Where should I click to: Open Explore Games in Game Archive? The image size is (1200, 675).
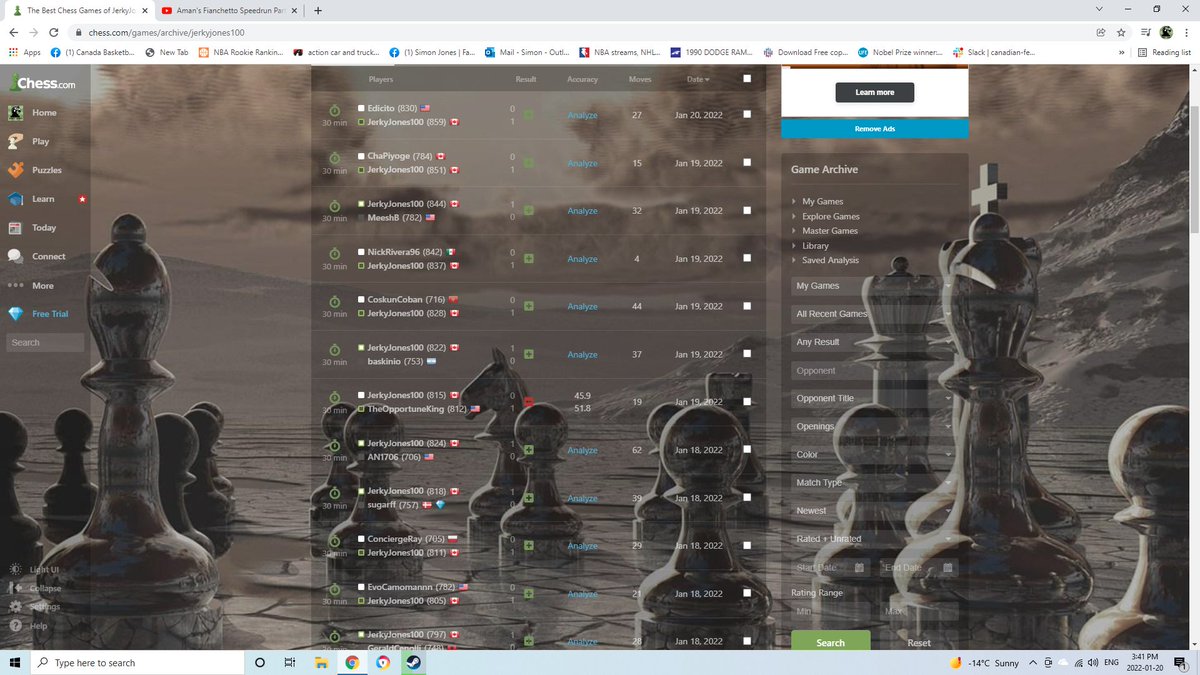830,216
